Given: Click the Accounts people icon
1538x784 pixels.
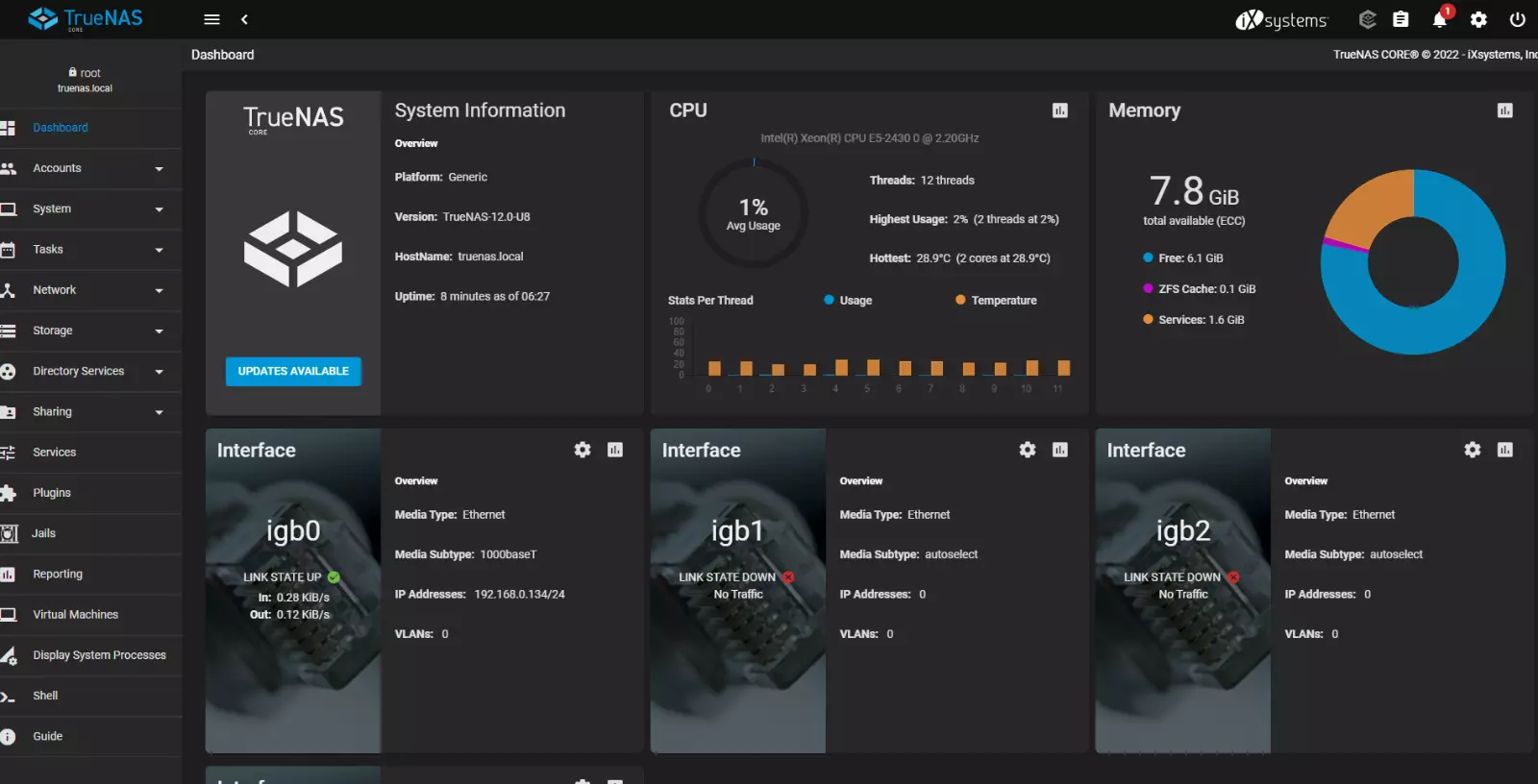Looking at the screenshot, I should tap(8, 168).
